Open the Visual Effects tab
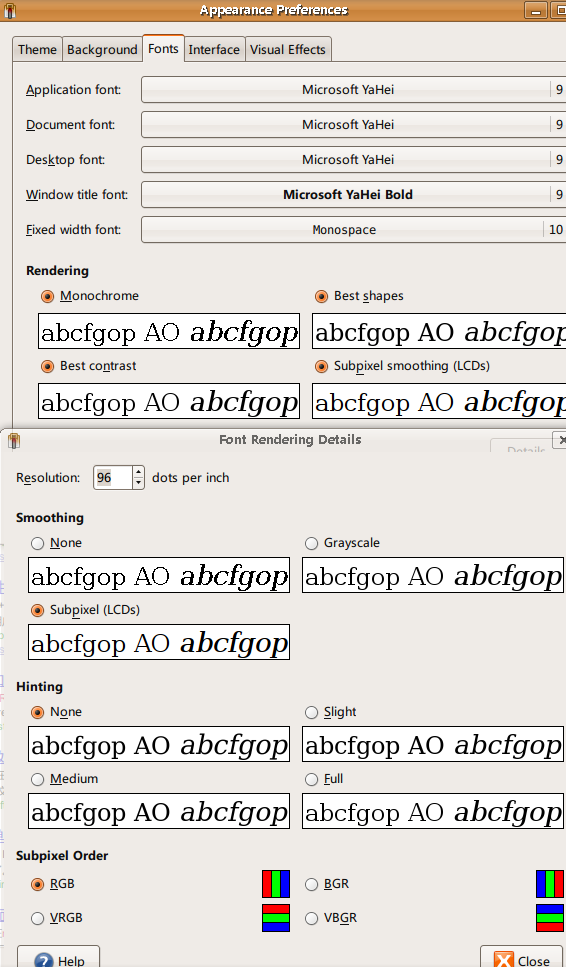This screenshot has height=967, width=566. pyautogui.click(x=287, y=49)
